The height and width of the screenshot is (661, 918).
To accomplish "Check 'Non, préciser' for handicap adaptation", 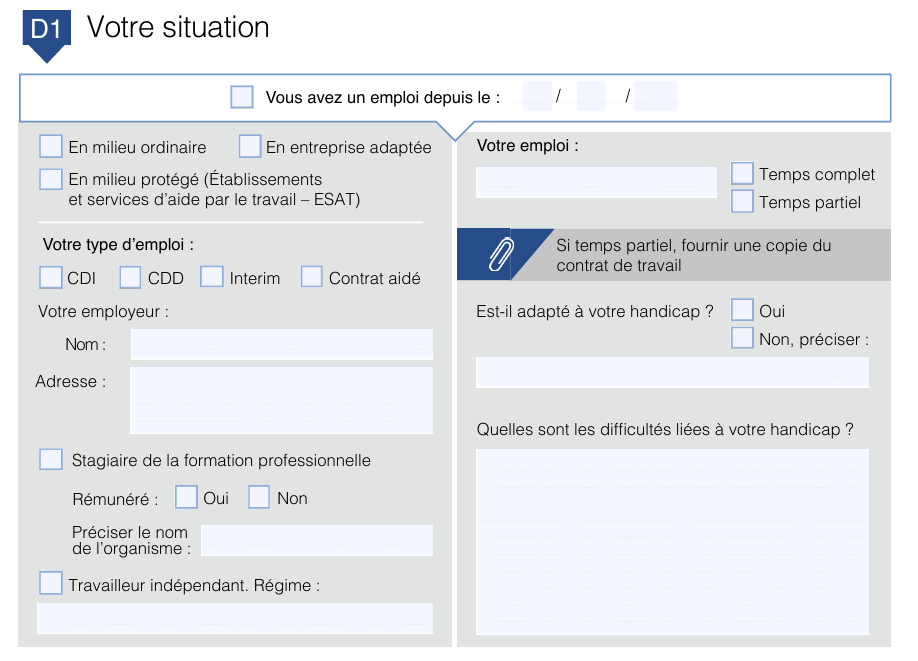I will coord(742,338).
